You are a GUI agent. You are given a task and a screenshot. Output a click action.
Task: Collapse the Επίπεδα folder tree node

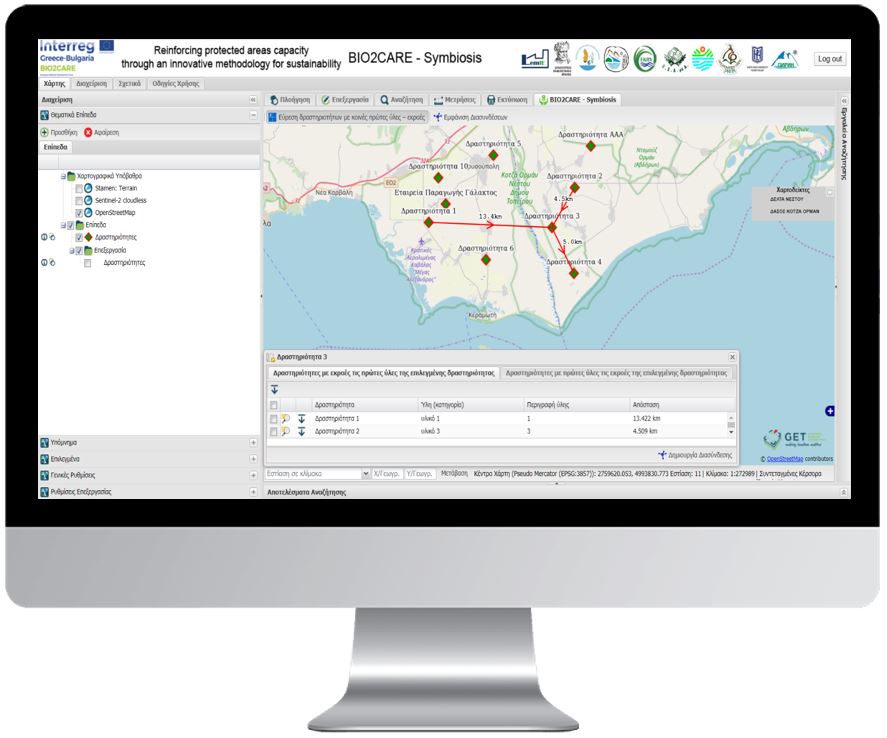coord(63,225)
